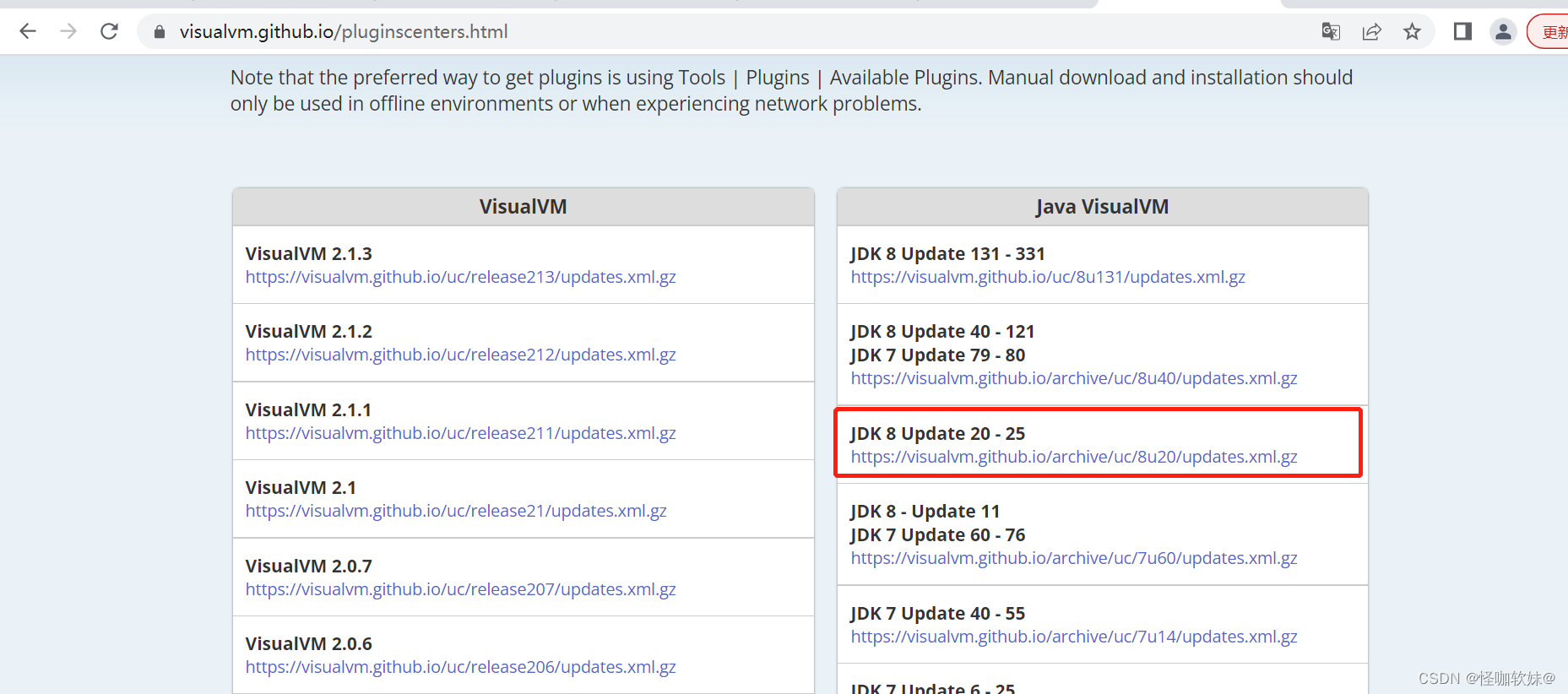Select JDK 8 Update 40 - 121 text
Image resolution: width=1568 pixels, height=694 pixels.
(942, 331)
